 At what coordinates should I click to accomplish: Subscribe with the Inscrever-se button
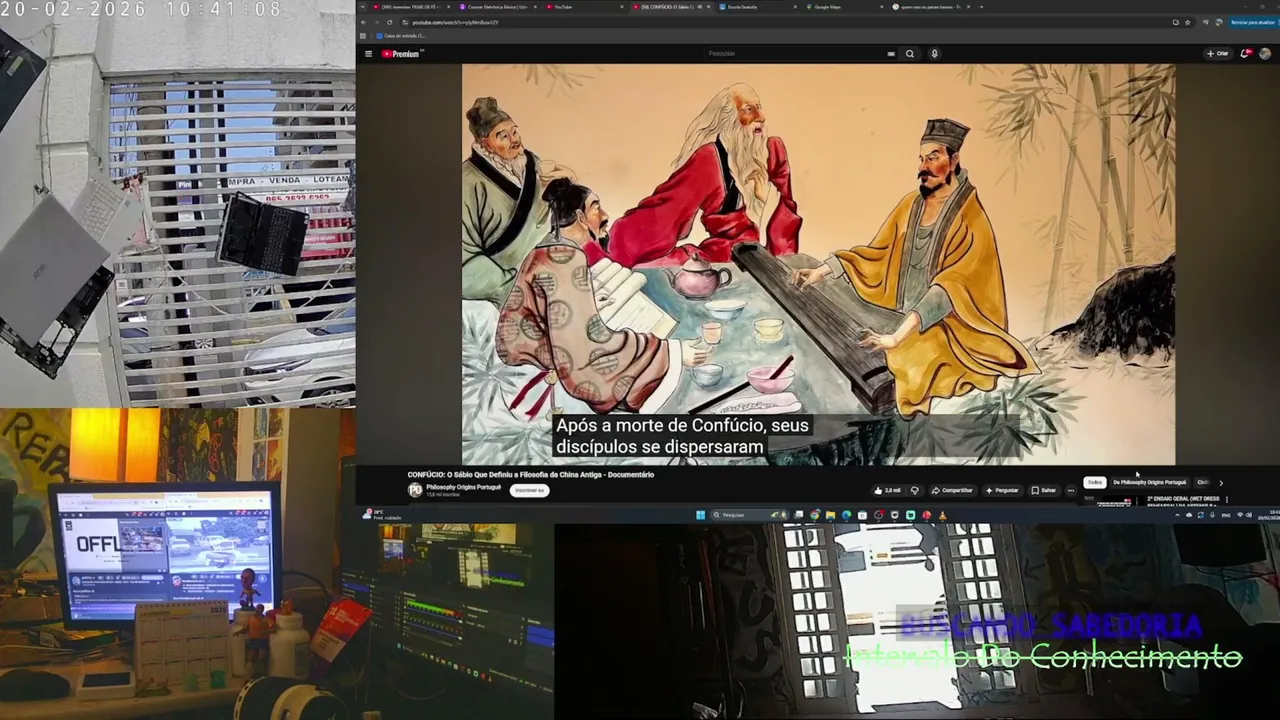pyautogui.click(x=529, y=490)
